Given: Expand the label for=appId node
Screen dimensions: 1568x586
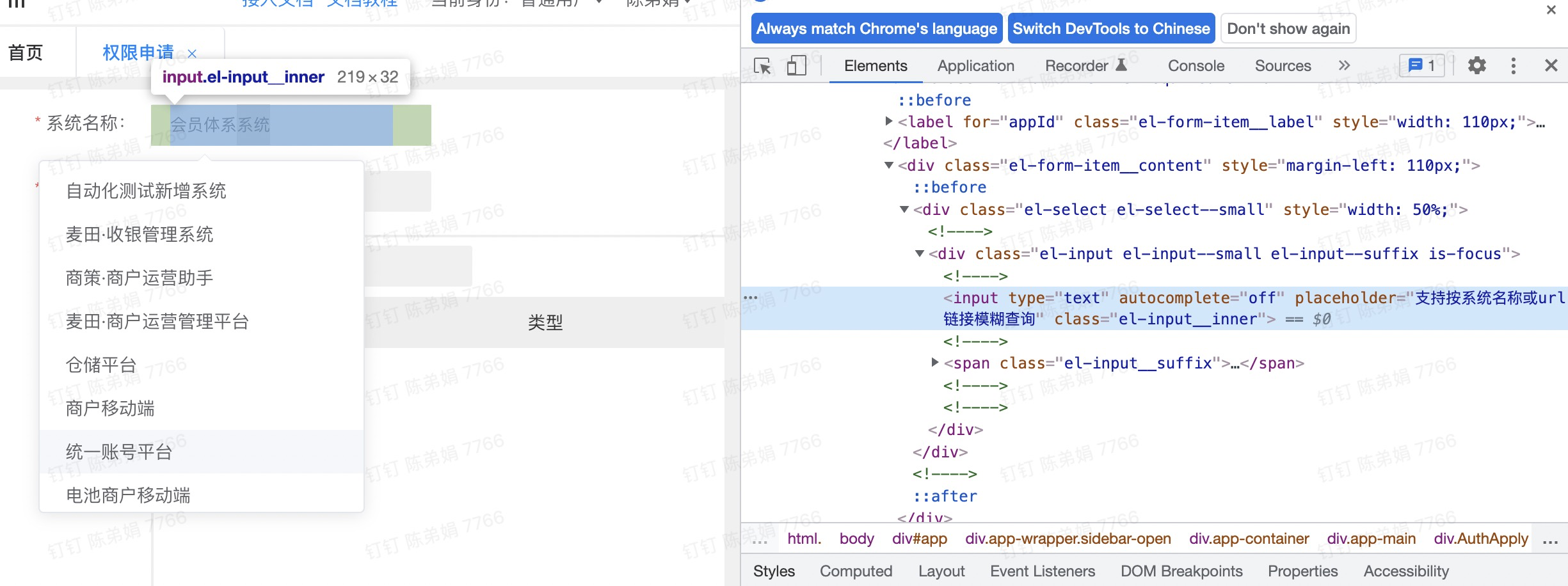Looking at the screenshot, I should 889,121.
